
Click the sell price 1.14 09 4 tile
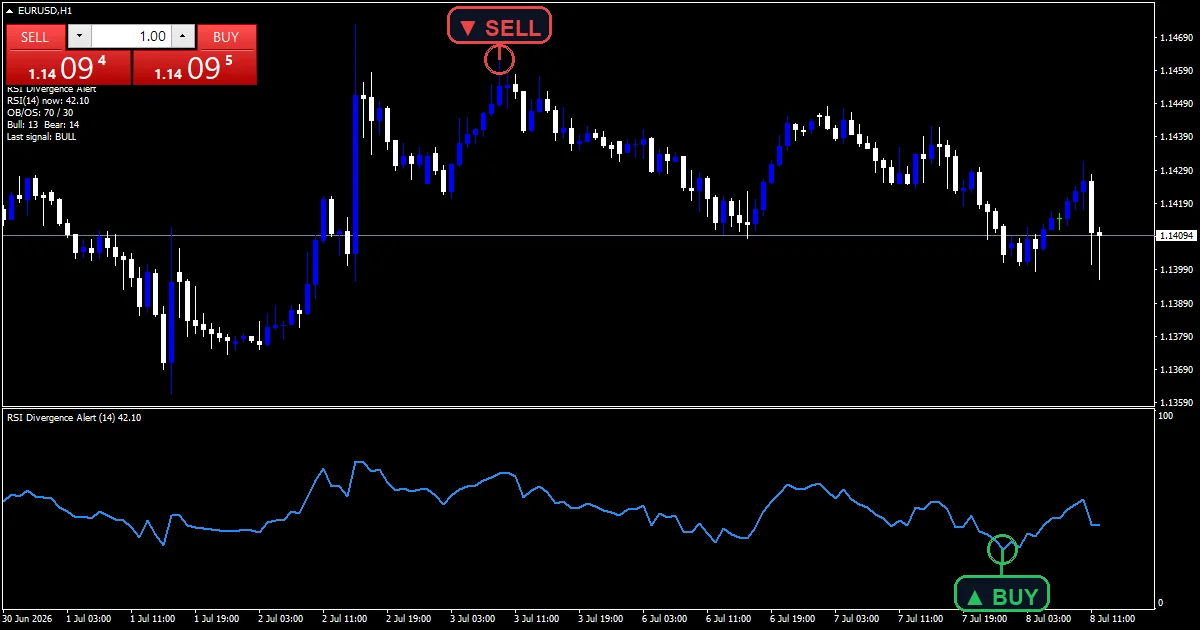pyautogui.click(x=69, y=68)
